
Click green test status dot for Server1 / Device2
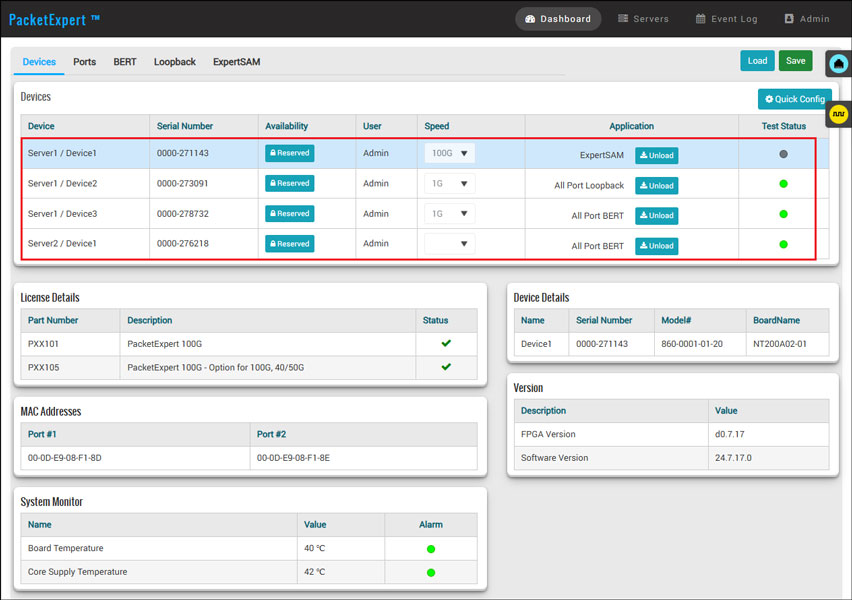783,184
